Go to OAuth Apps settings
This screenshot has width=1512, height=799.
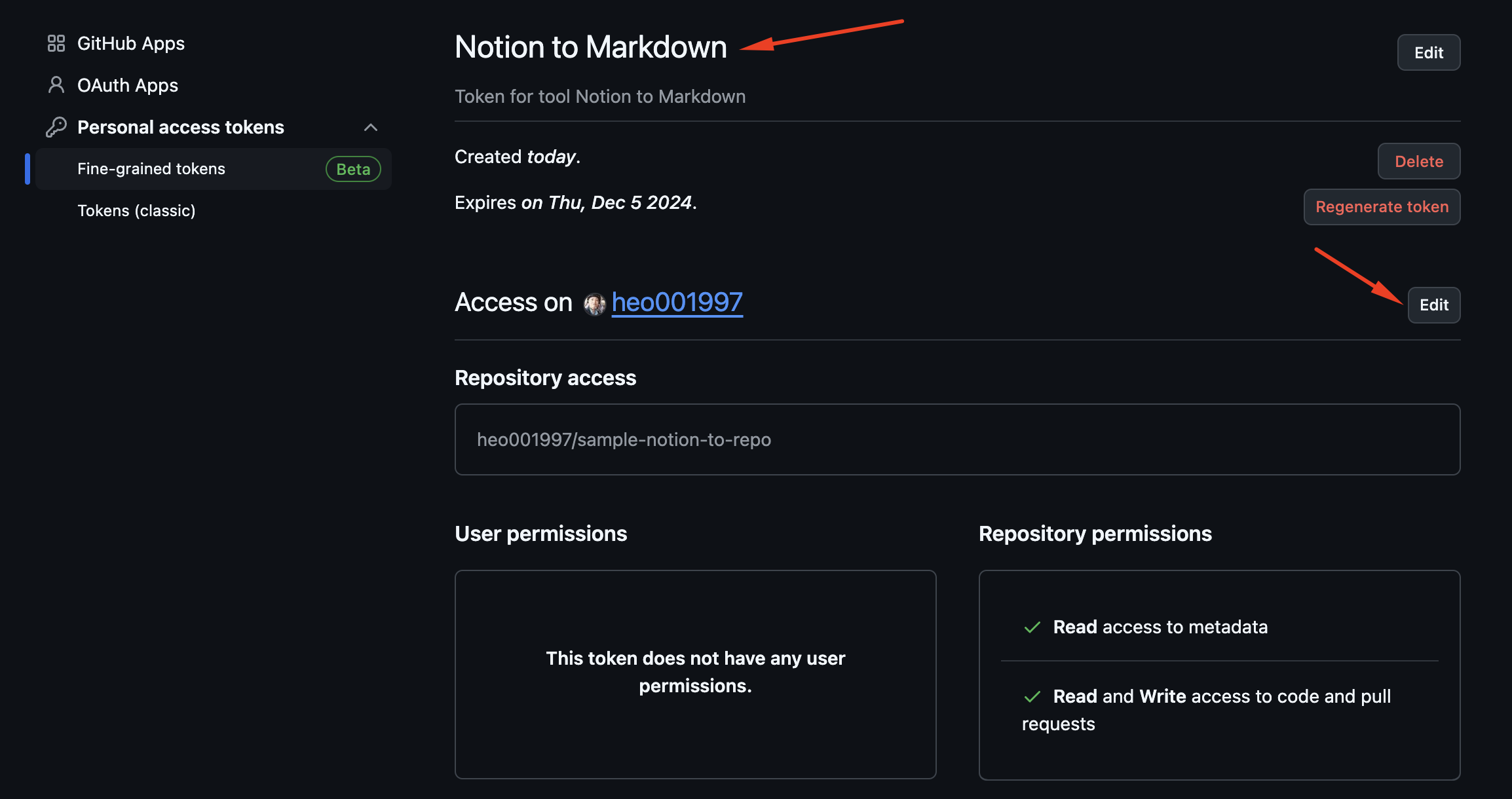point(128,85)
